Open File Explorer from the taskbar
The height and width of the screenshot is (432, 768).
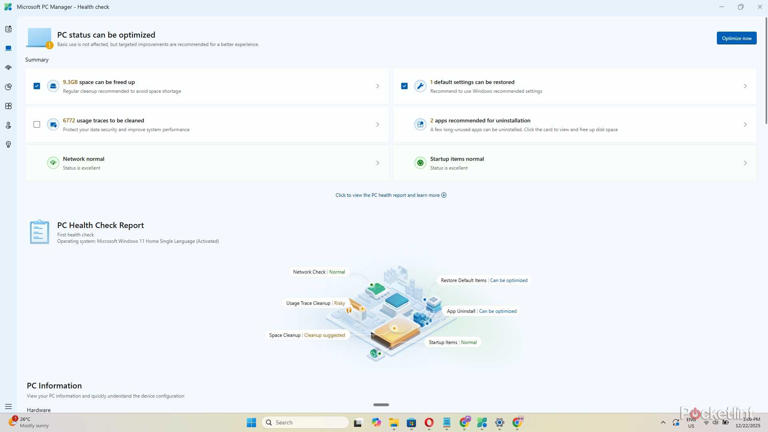394,423
